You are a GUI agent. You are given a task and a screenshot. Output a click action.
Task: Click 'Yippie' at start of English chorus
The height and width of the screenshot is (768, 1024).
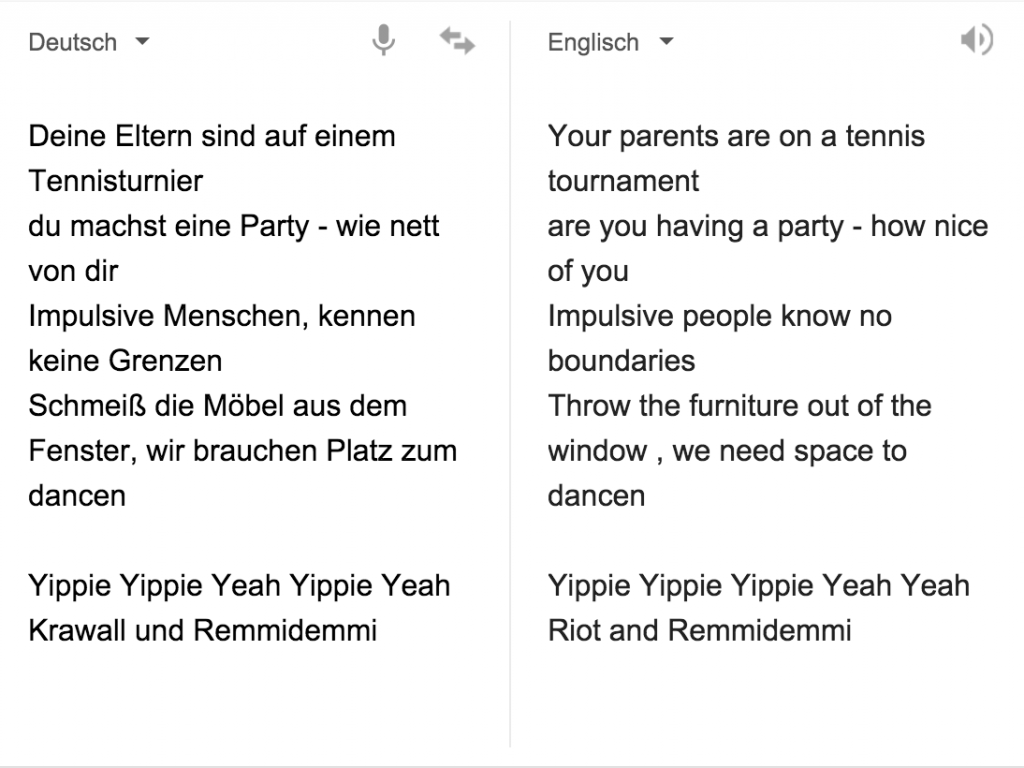[x=589, y=586]
